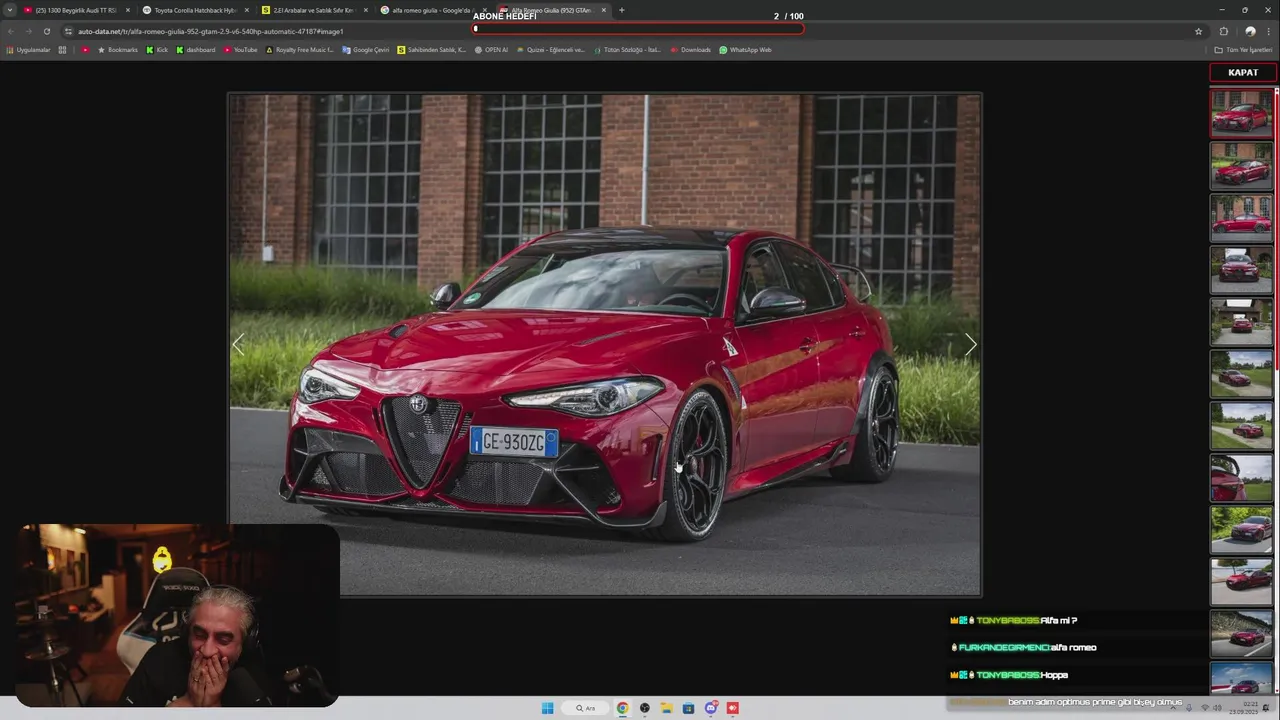This screenshot has width=1280, height=720.
Task: Select the sixth thumbnail in the gallery strip
Action: click(x=1241, y=373)
